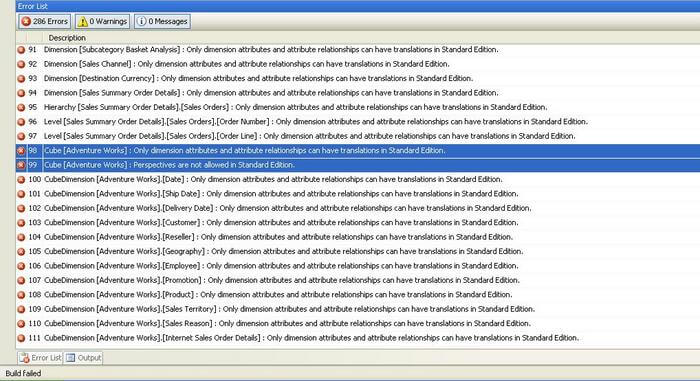Click error icon of row 96
The height and width of the screenshot is (381, 700).
pyautogui.click(x=21, y=122)
